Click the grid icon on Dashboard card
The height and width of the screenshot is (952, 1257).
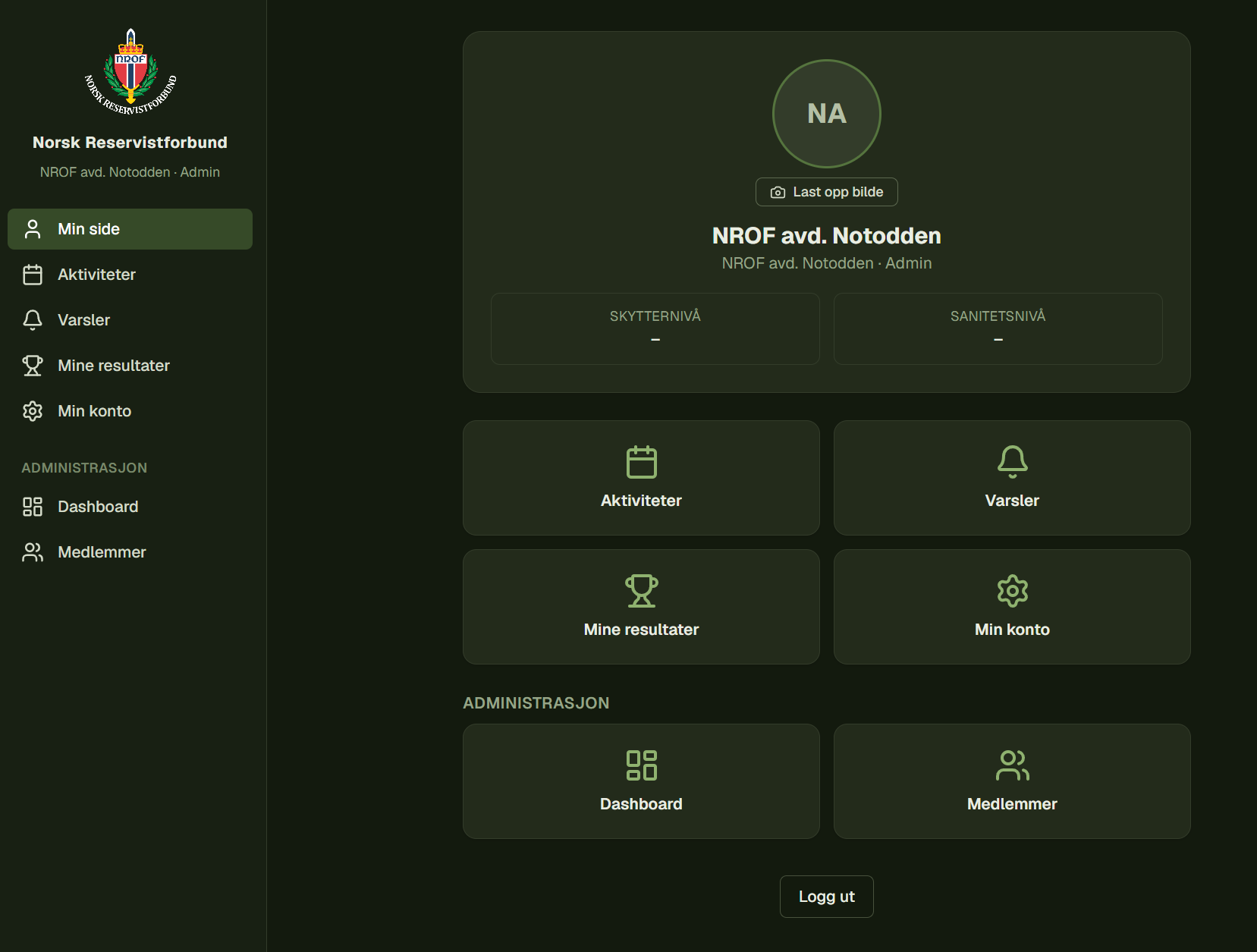point(641,765)
